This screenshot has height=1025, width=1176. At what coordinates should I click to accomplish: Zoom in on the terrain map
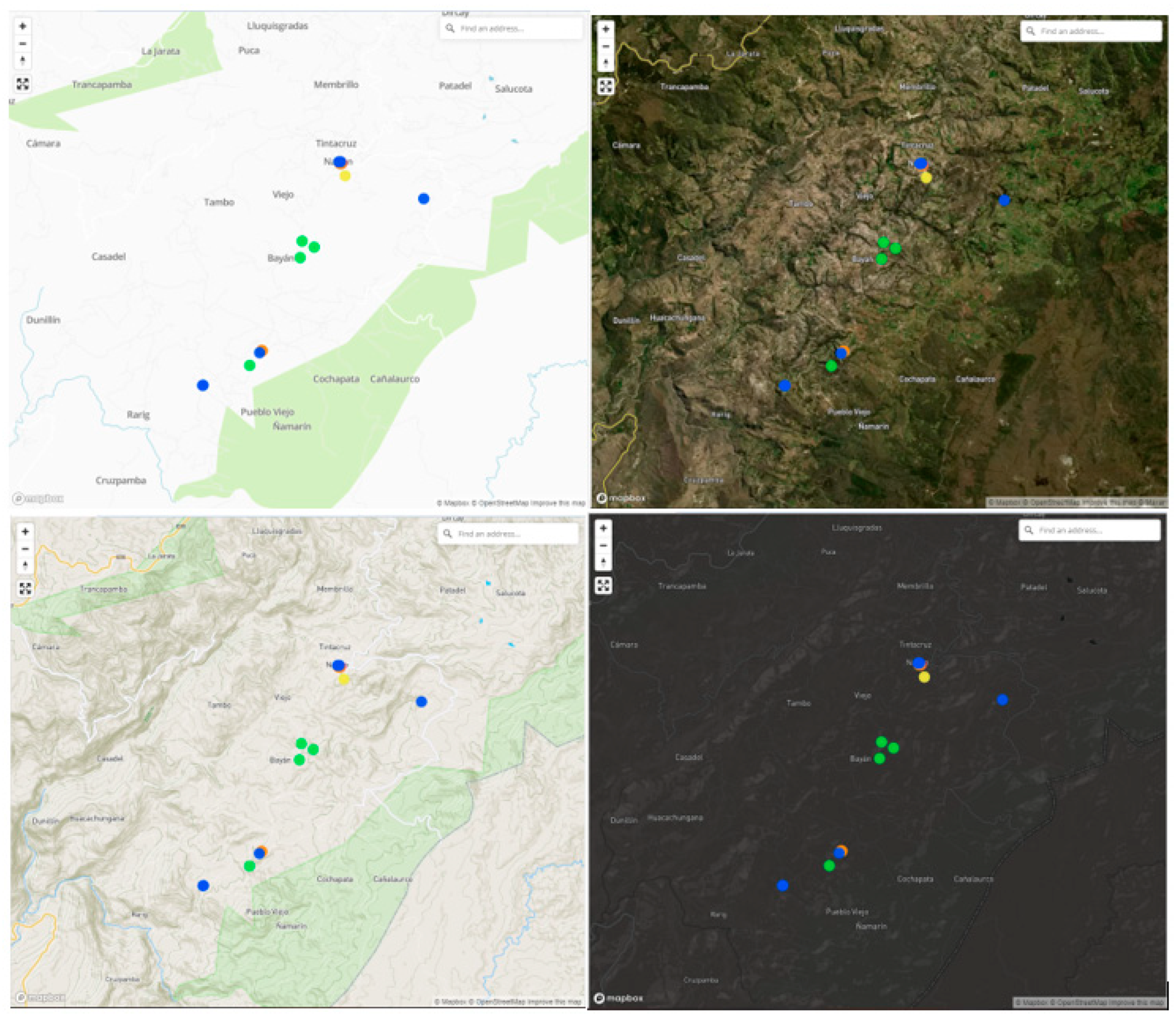click(25, 532)
